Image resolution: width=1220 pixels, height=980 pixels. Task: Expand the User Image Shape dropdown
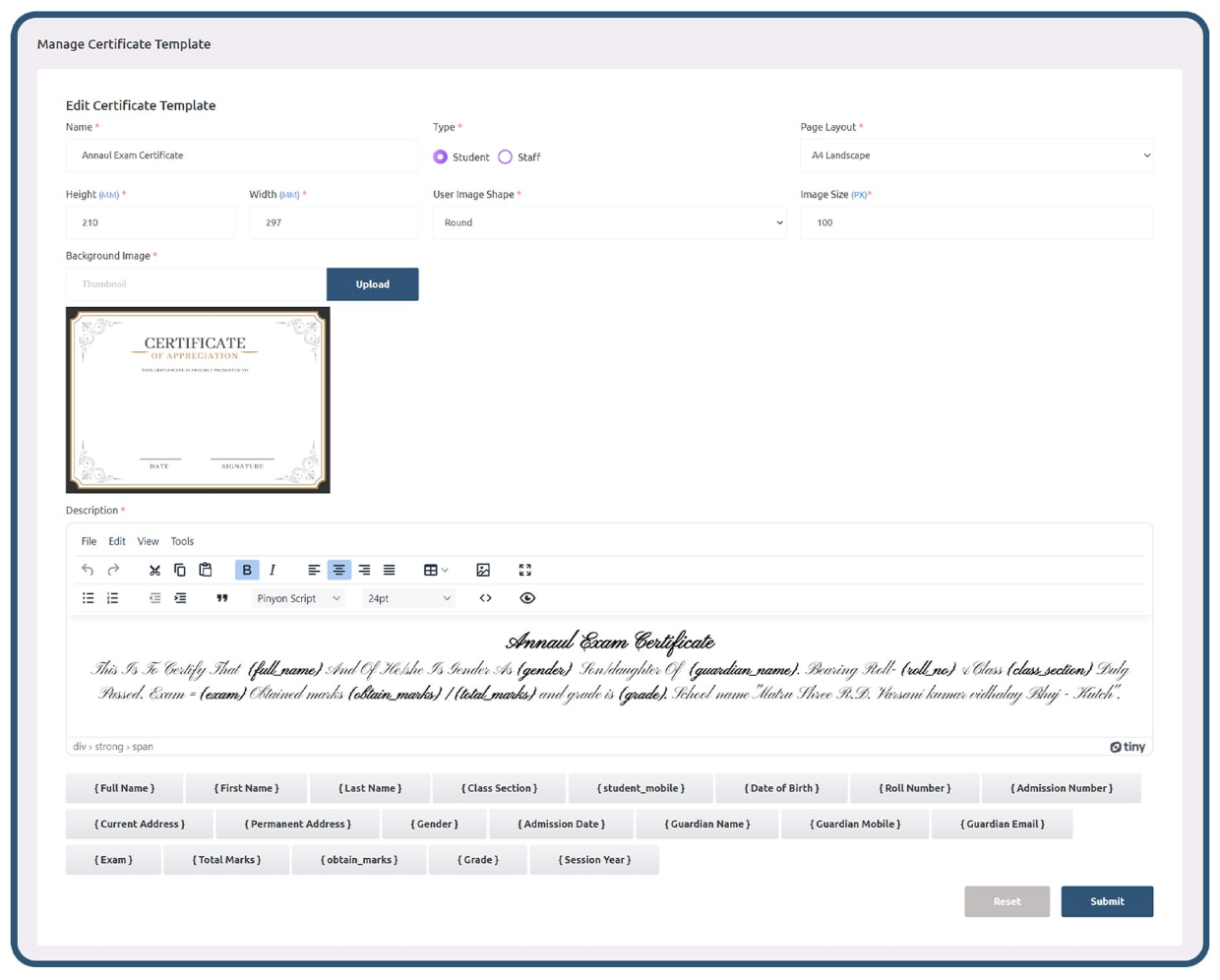(x=609, y=222)
